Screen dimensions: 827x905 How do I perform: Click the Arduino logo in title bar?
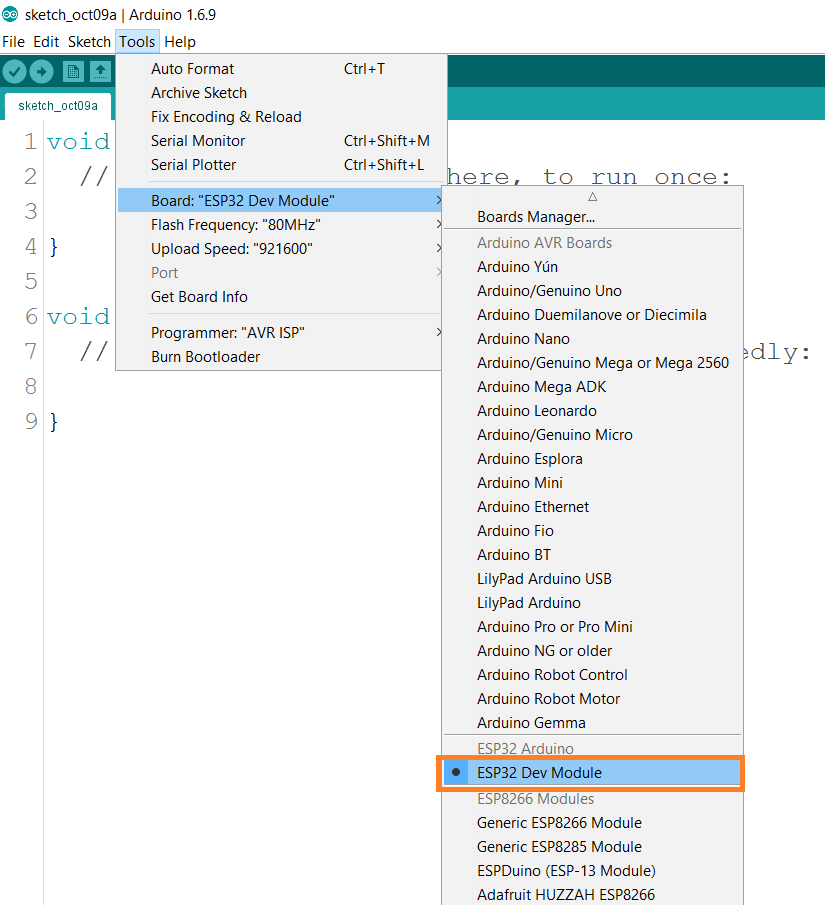click(10, 14)
